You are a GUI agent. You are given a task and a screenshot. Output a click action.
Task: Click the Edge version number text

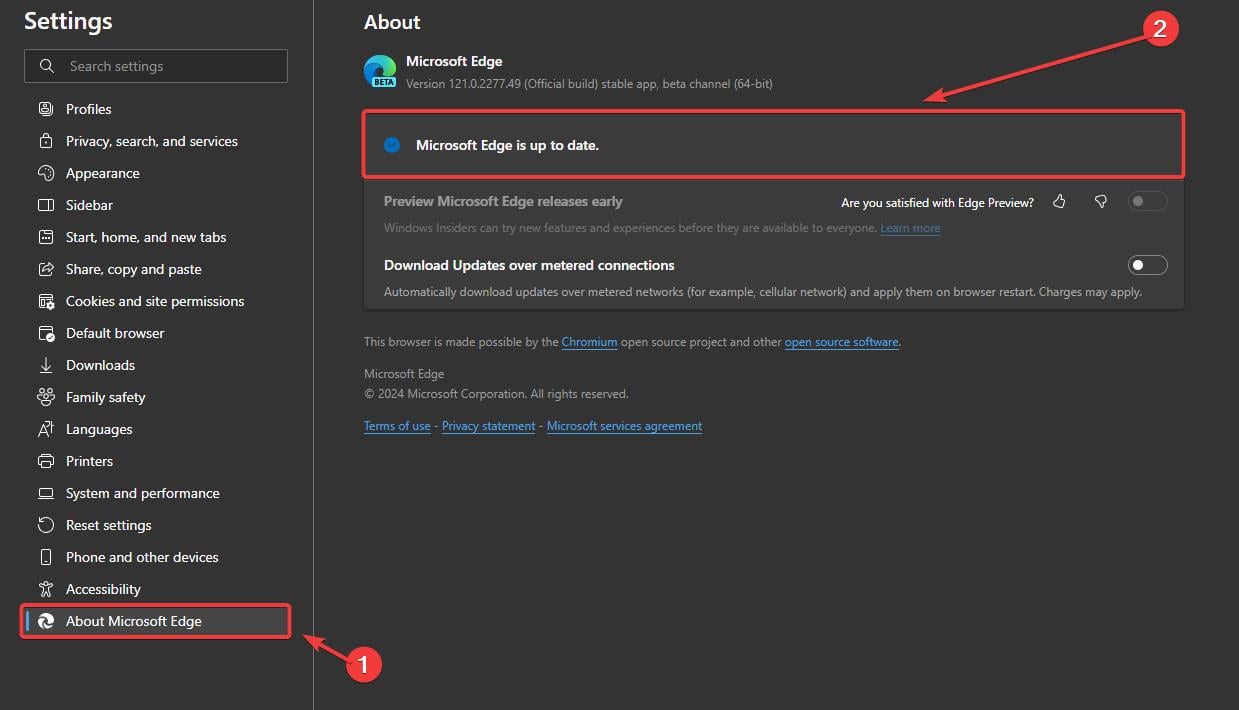point(589,84)
